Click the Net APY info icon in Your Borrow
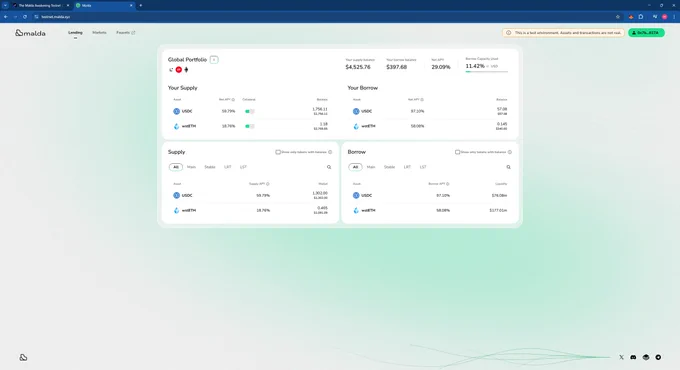 pos(422,100)
